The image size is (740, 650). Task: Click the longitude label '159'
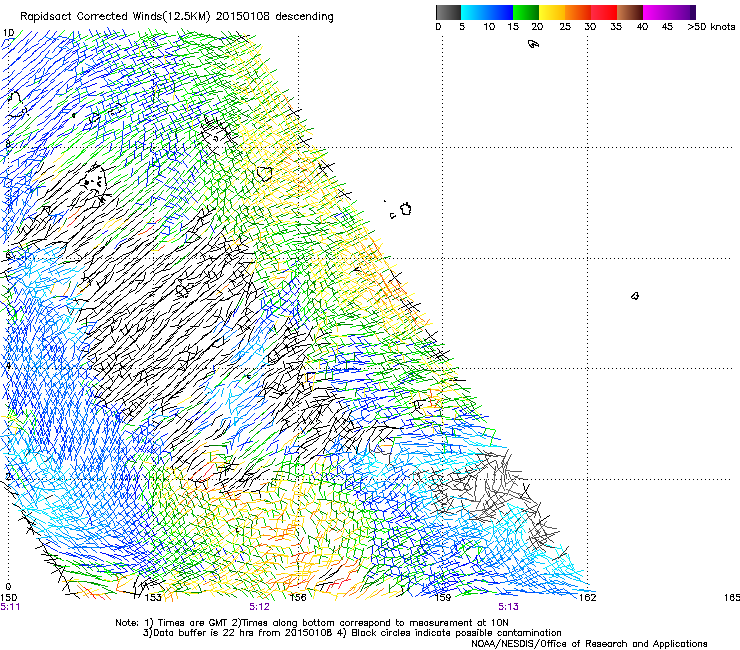point(443,598)
